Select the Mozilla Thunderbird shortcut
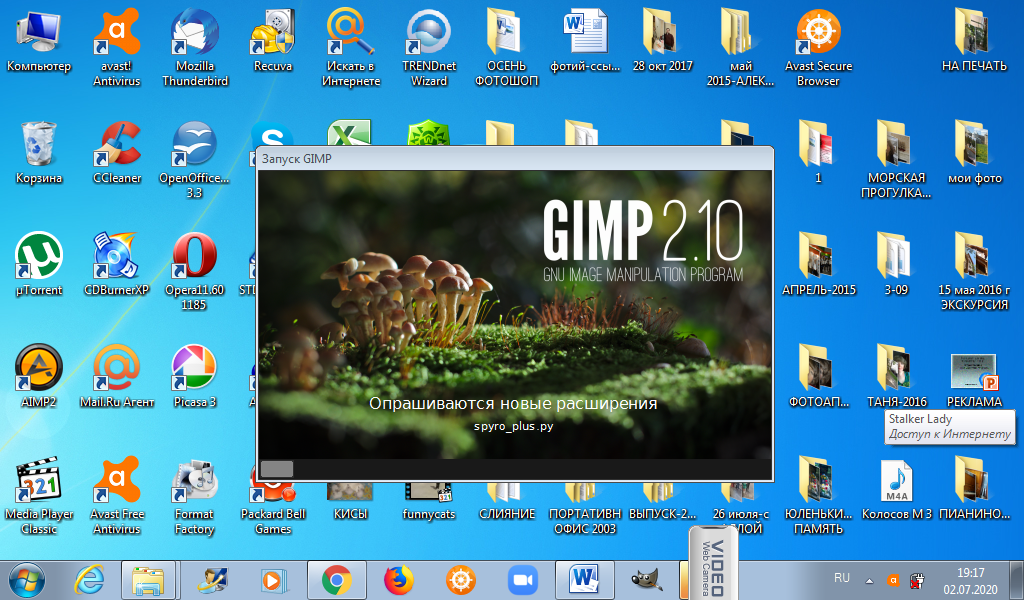The image size is (1024, 600). [x=195, y=47]
